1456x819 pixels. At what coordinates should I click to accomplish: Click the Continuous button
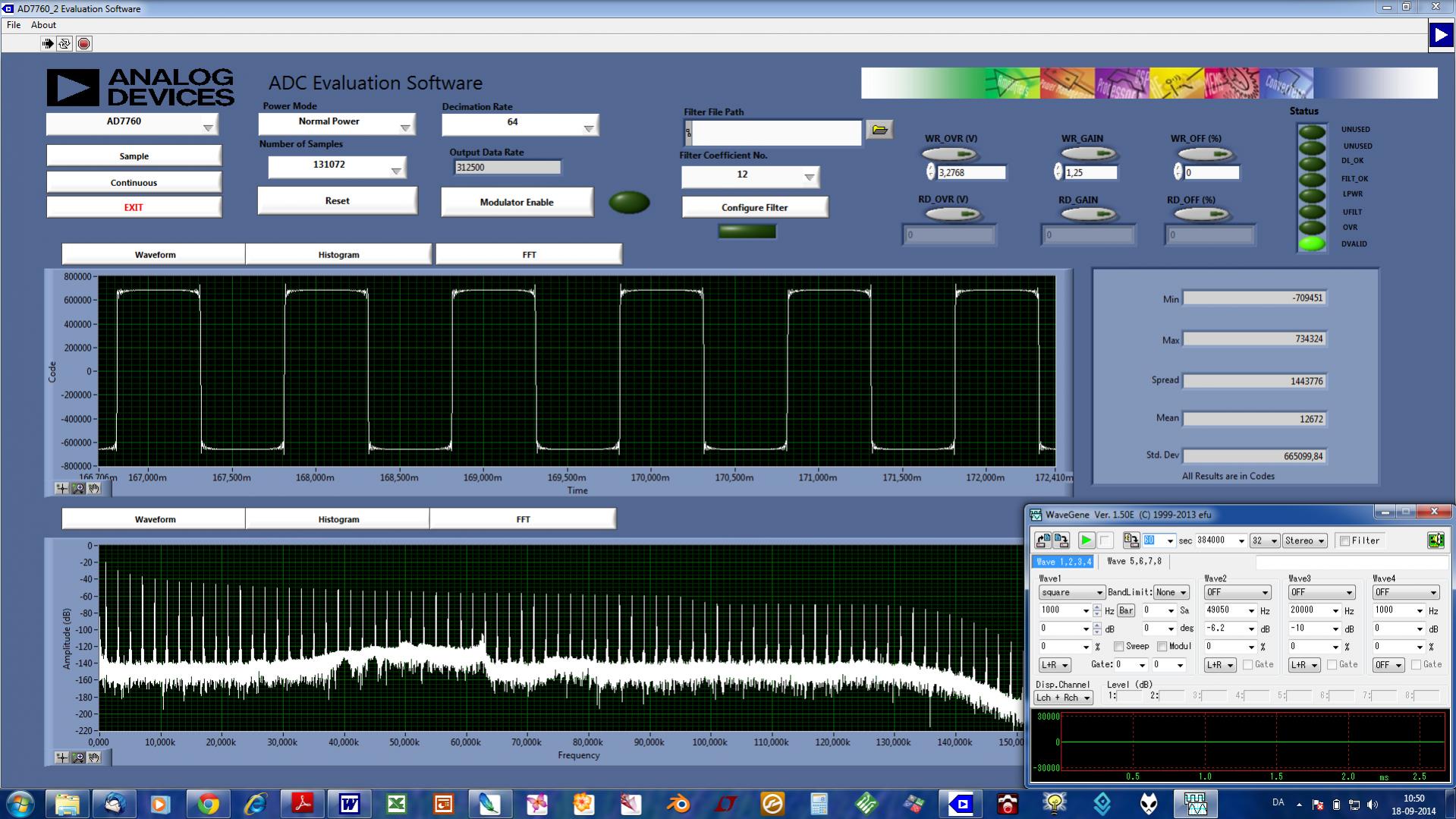tap(134, 182)
